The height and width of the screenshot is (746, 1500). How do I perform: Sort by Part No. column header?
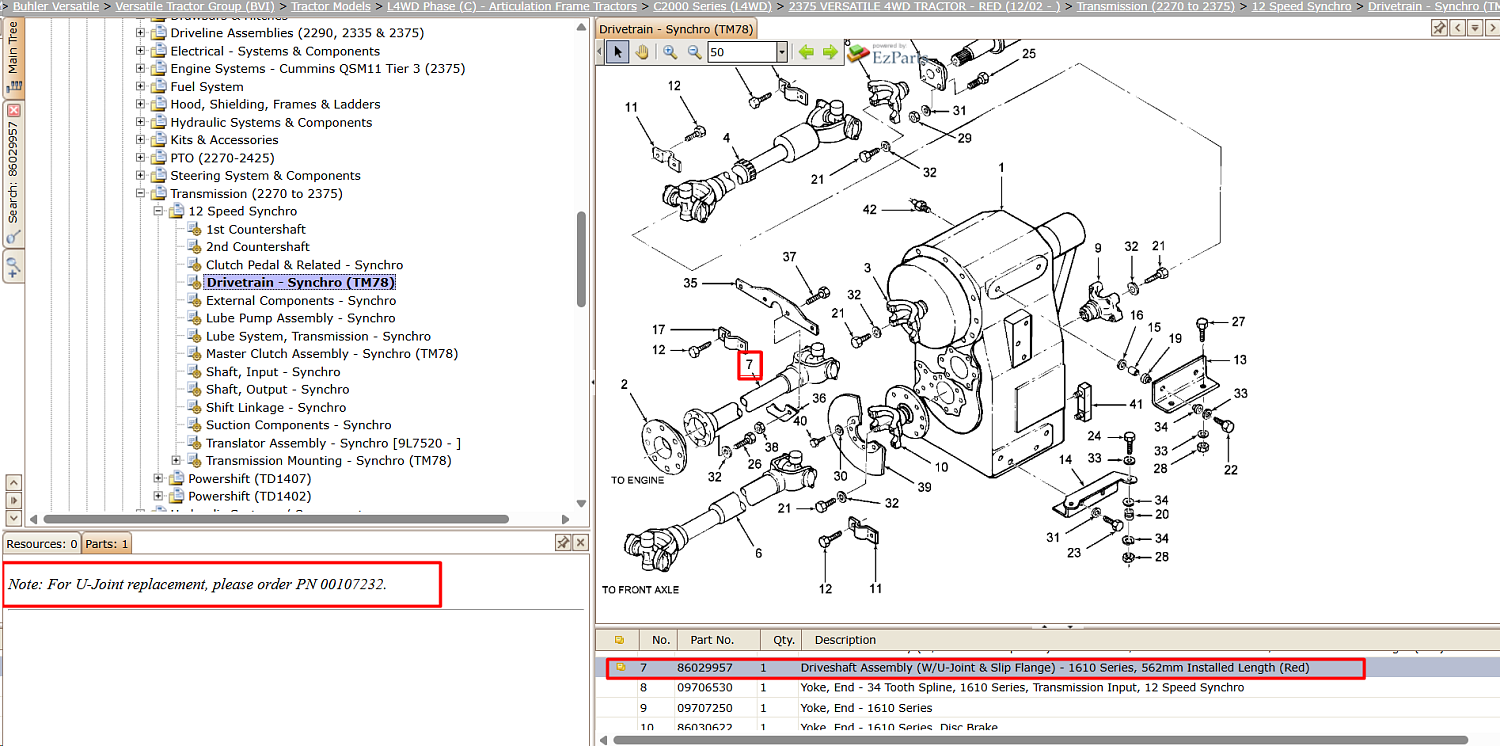coord(718,640)
